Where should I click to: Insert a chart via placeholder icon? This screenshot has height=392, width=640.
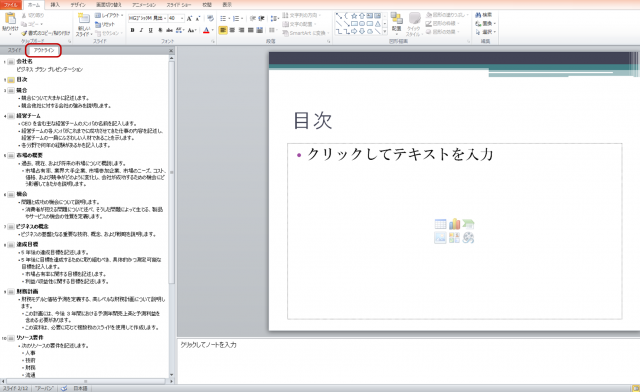point(454,224)
